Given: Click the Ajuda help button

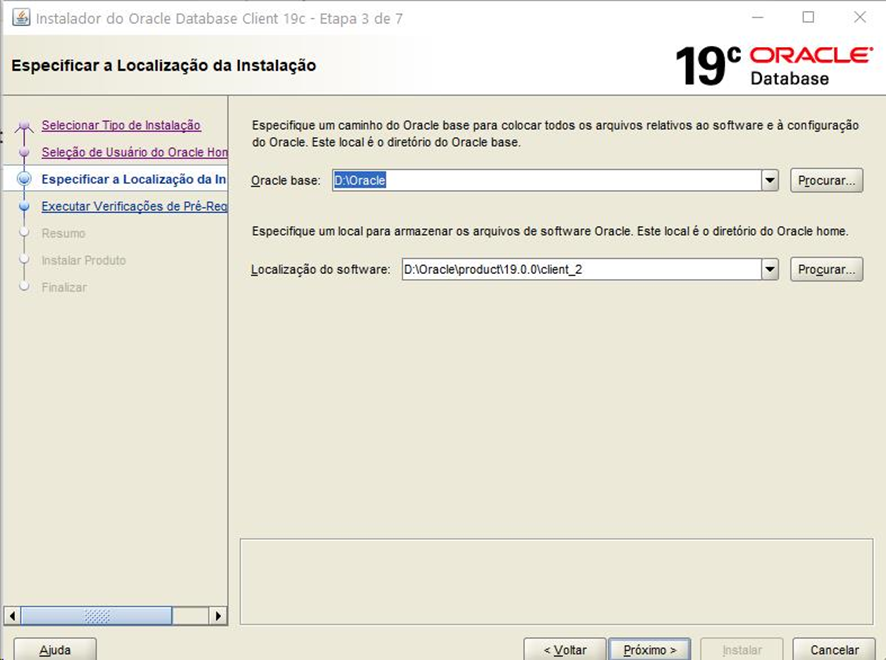Looking at the screenshot, I should 55,649.
